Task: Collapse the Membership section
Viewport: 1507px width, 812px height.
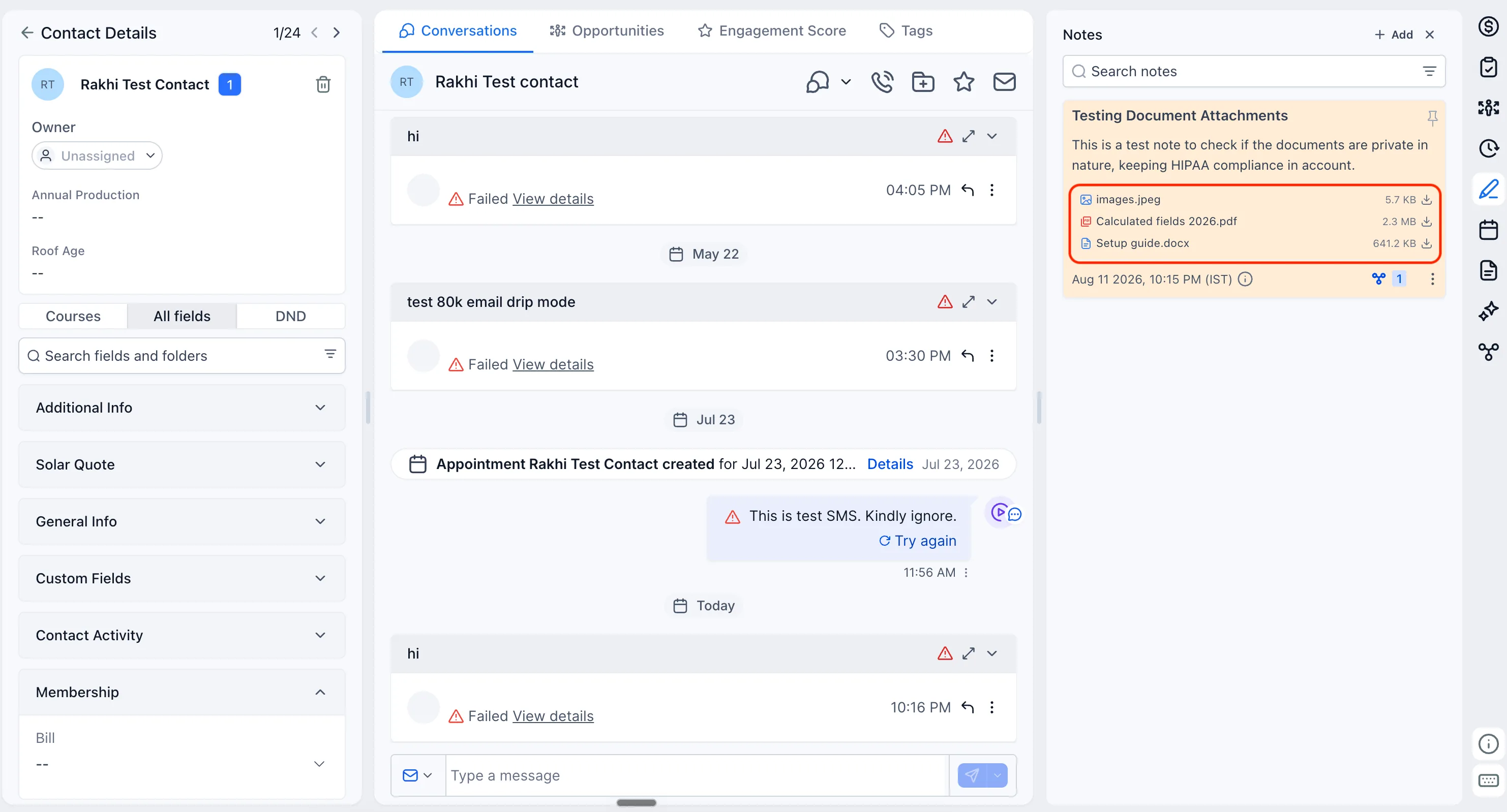Action: tap(182, 692)
